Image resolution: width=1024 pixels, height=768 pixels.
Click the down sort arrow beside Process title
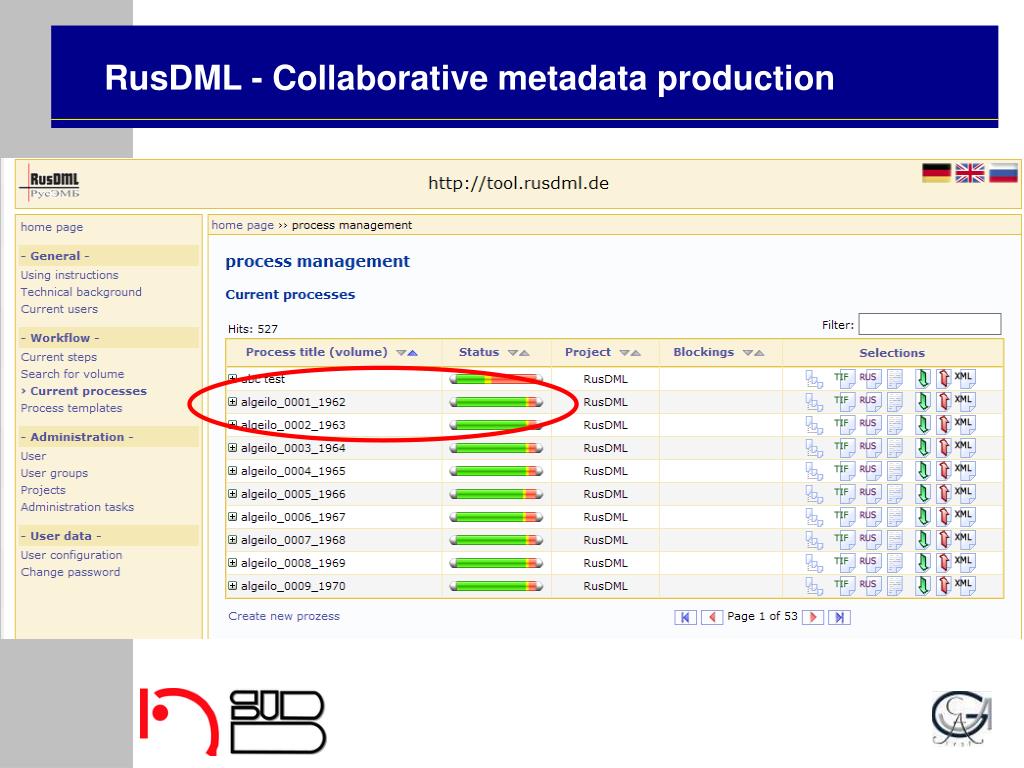point(401,353)
